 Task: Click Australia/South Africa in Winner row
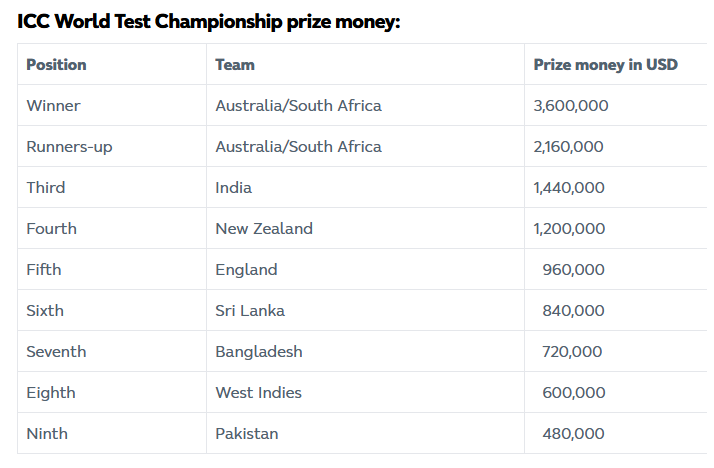(298, 106)
